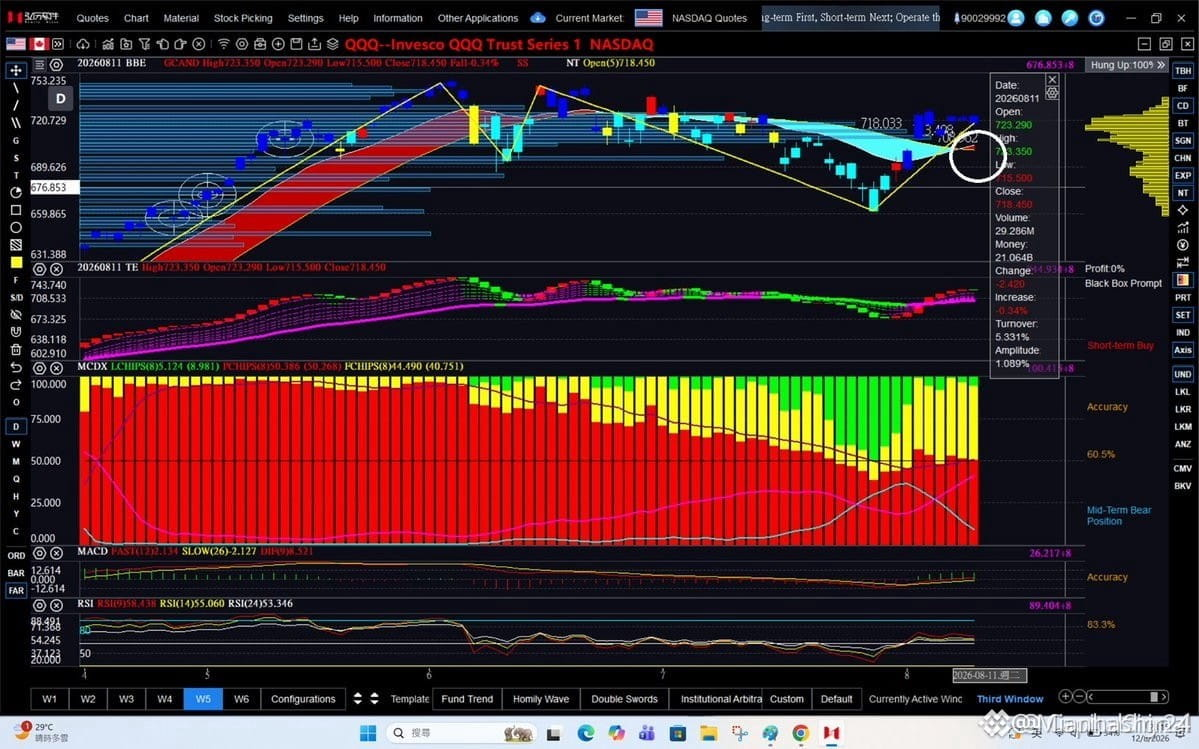Click the magnet snap tool

click(x=15, y=332)
